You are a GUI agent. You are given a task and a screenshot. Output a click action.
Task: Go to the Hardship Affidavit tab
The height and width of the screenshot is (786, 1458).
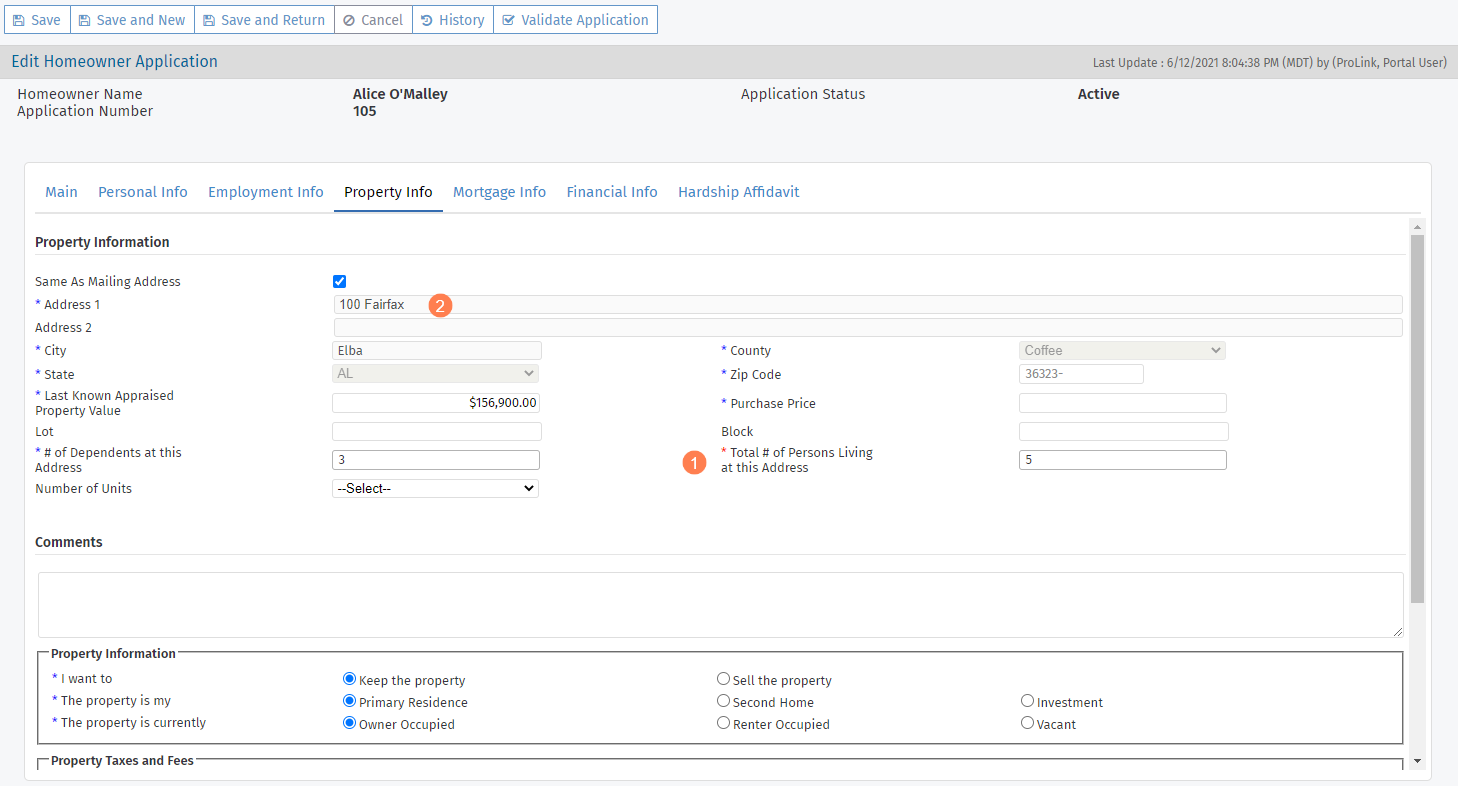738,192
